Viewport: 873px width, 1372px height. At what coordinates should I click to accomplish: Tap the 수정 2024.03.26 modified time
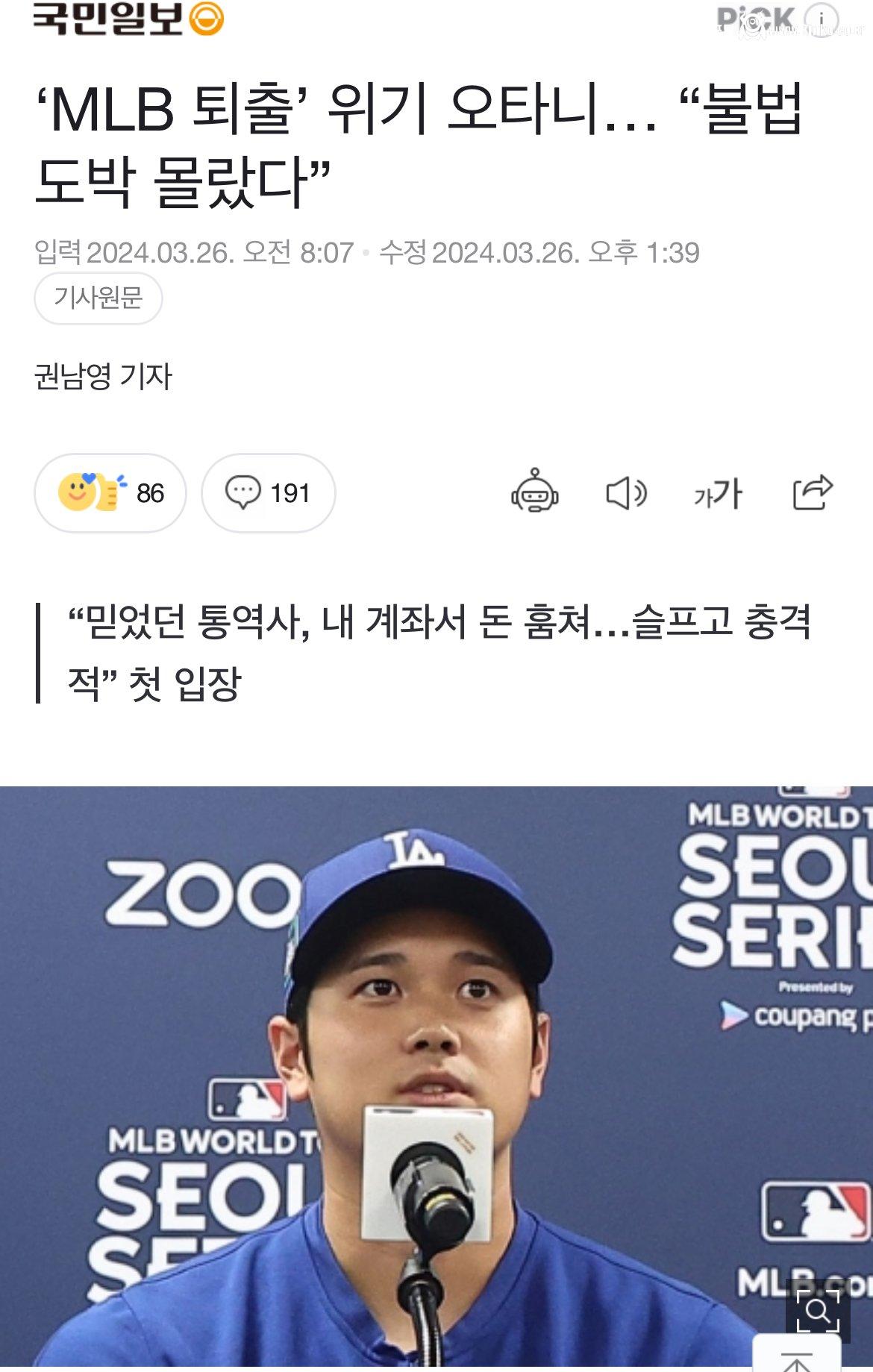point(539,253)
